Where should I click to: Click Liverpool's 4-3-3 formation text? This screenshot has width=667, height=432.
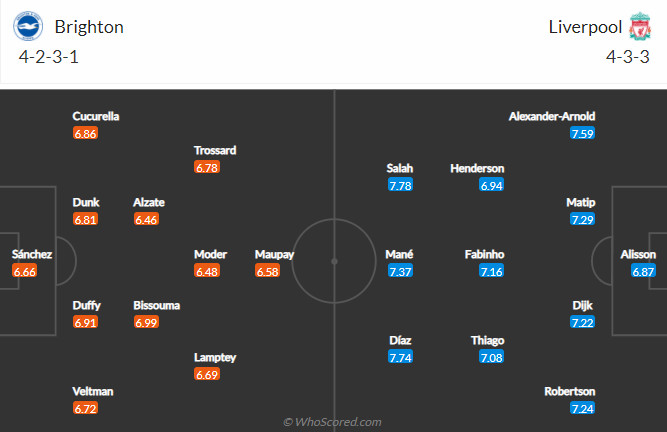click(628, 57)
